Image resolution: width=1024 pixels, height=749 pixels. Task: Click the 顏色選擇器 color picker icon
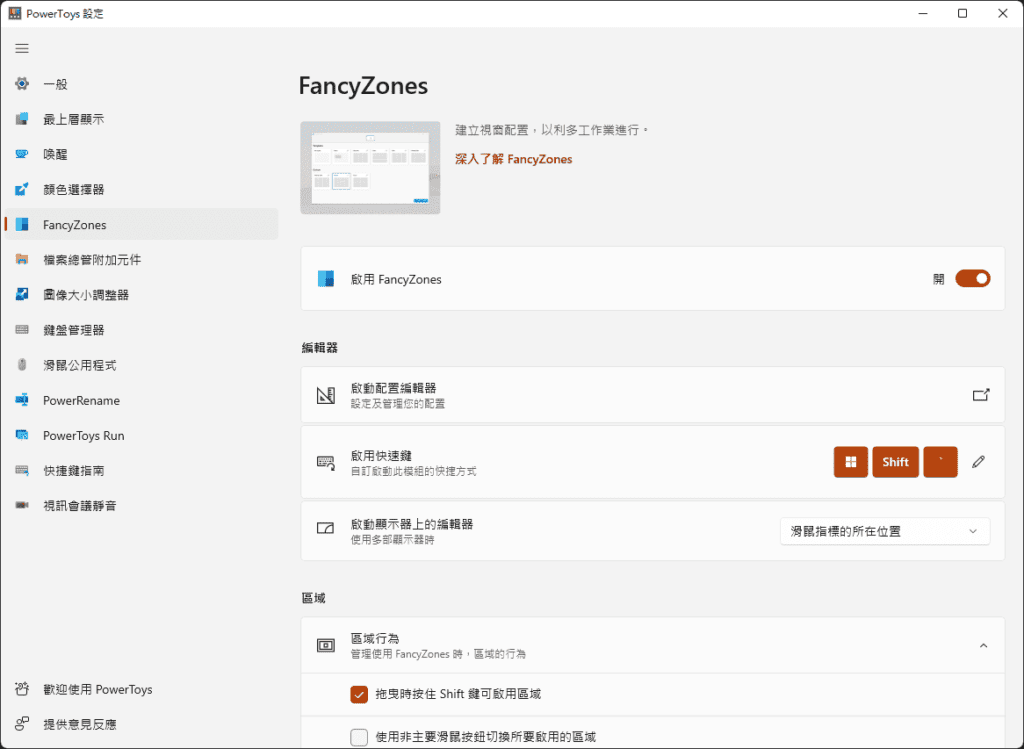(x=22, y=190)
